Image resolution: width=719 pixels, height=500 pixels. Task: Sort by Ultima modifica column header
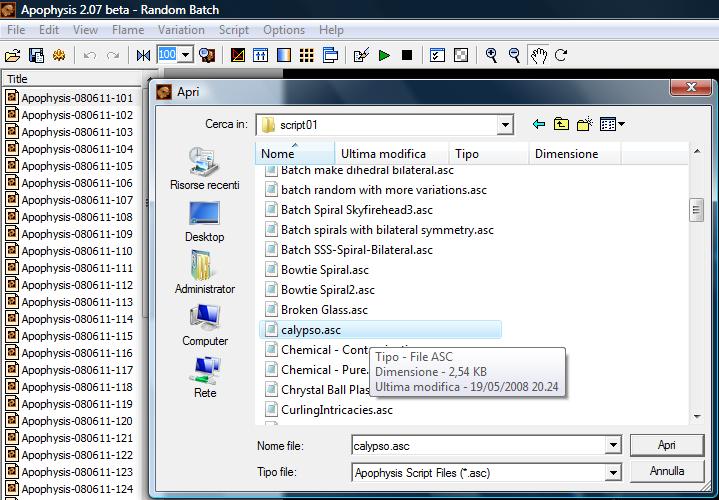pos(392,154)
